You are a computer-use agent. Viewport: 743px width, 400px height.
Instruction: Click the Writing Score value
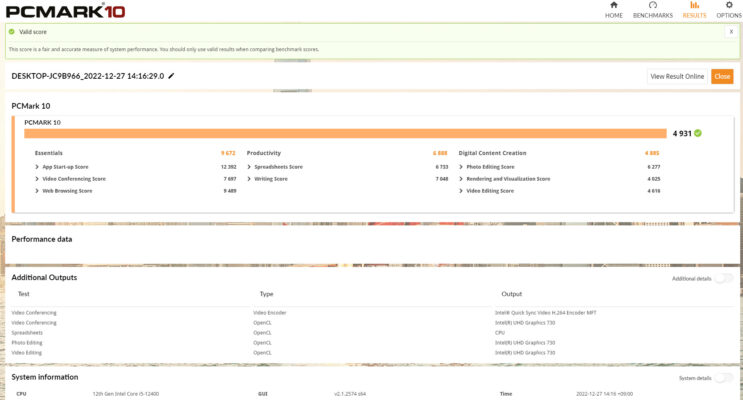click(x=442, y=179)
